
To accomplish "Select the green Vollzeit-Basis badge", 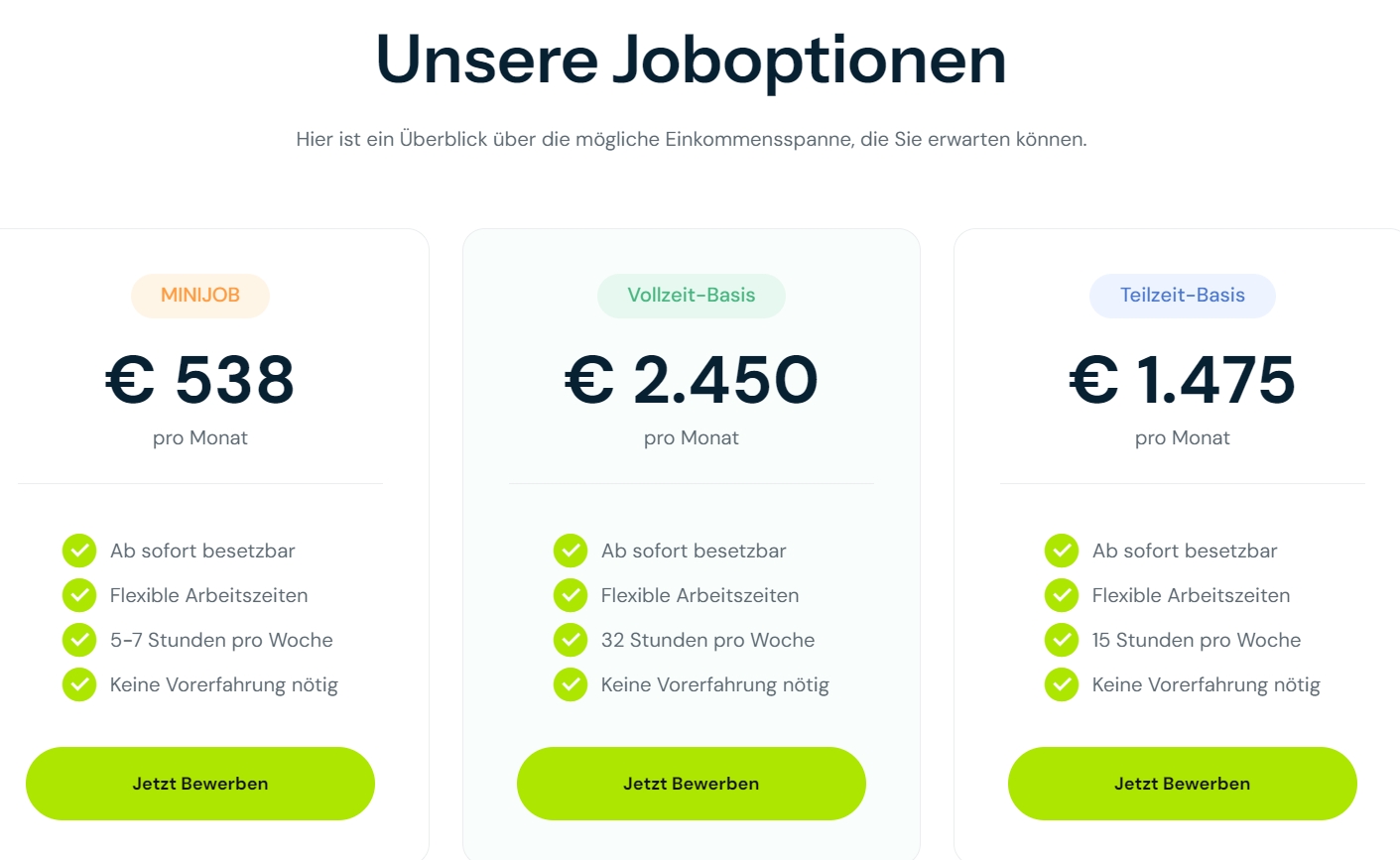I will point(692,296).
